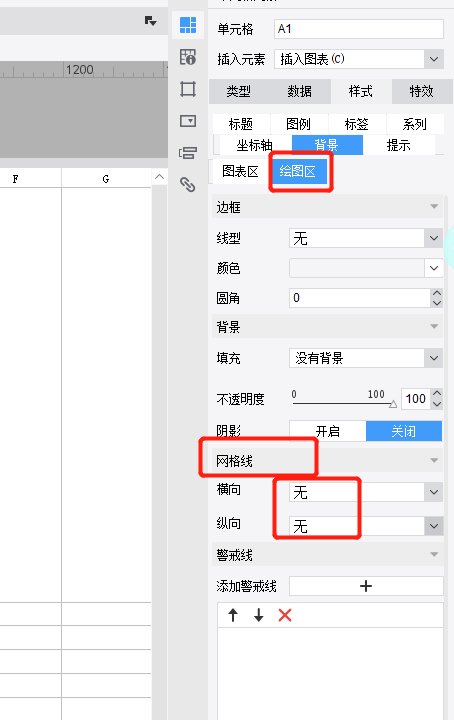Open the hyperlink panel icon
Viewport: 454px width, 720px height.
187,184
